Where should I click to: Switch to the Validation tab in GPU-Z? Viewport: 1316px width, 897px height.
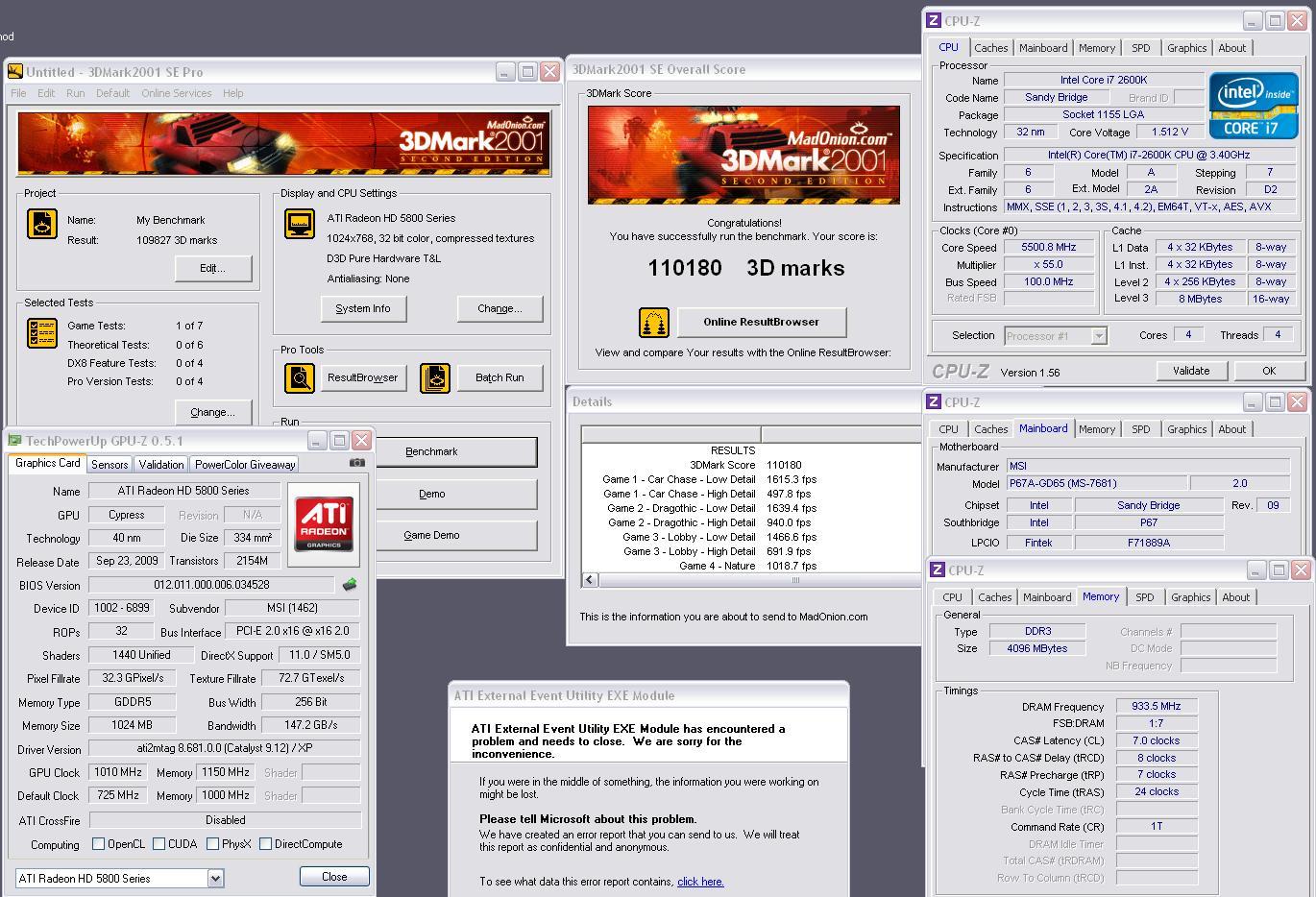point(161,464)
